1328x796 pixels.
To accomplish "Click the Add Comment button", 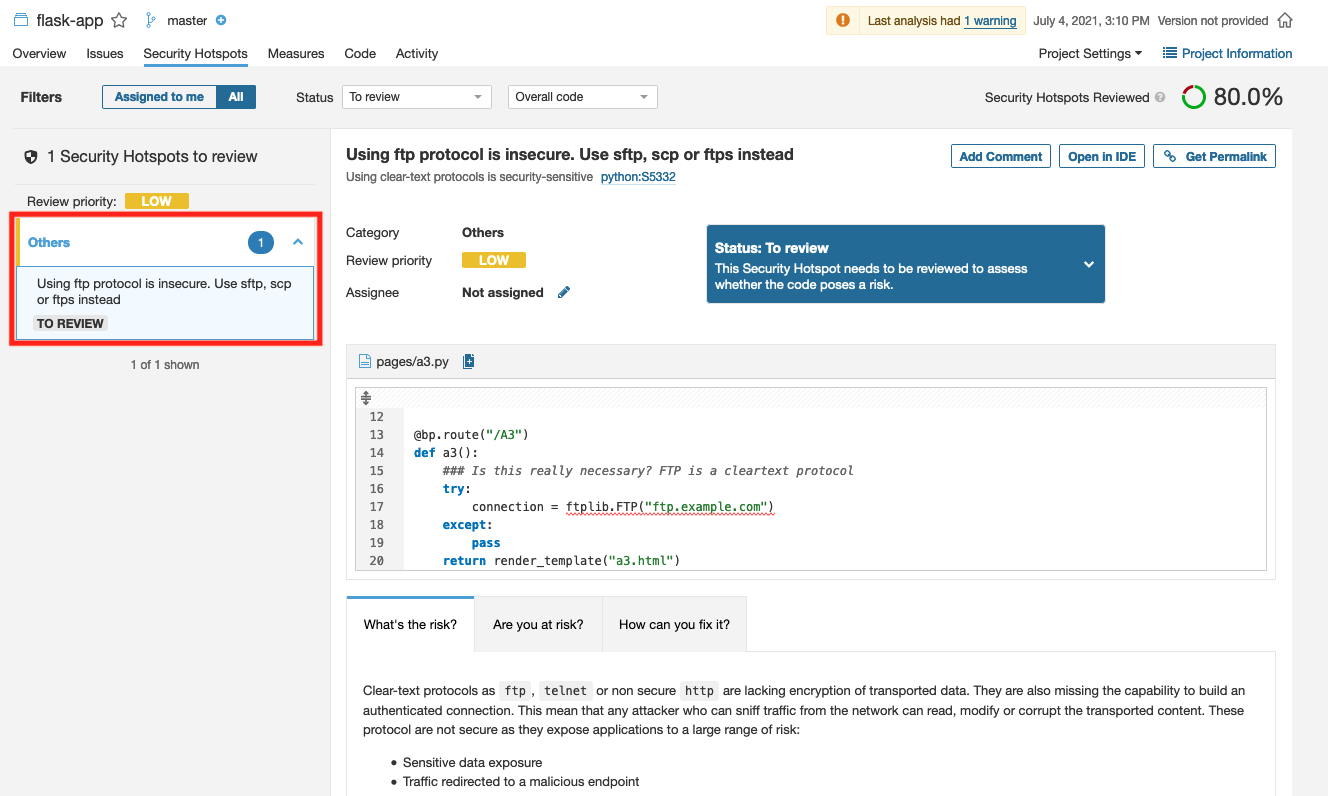I will (x=1001, y=156).
